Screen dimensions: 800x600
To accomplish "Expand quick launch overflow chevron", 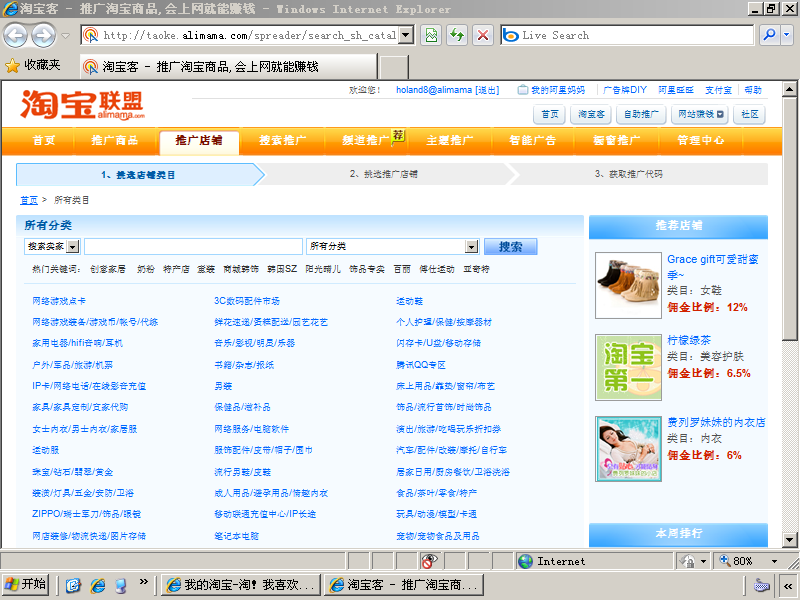I will [143, 582].
